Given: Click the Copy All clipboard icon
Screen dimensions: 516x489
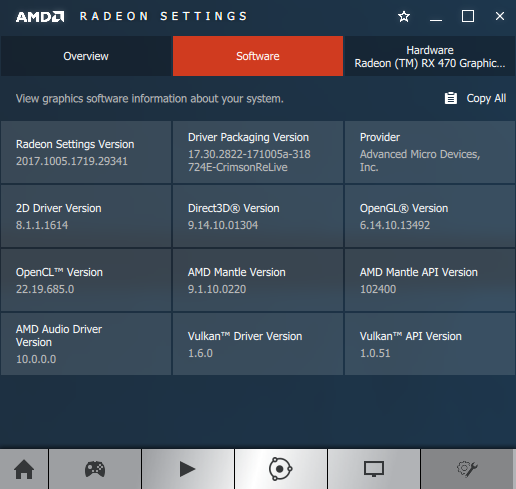Looking at the screenshot, I should [451, 98].
